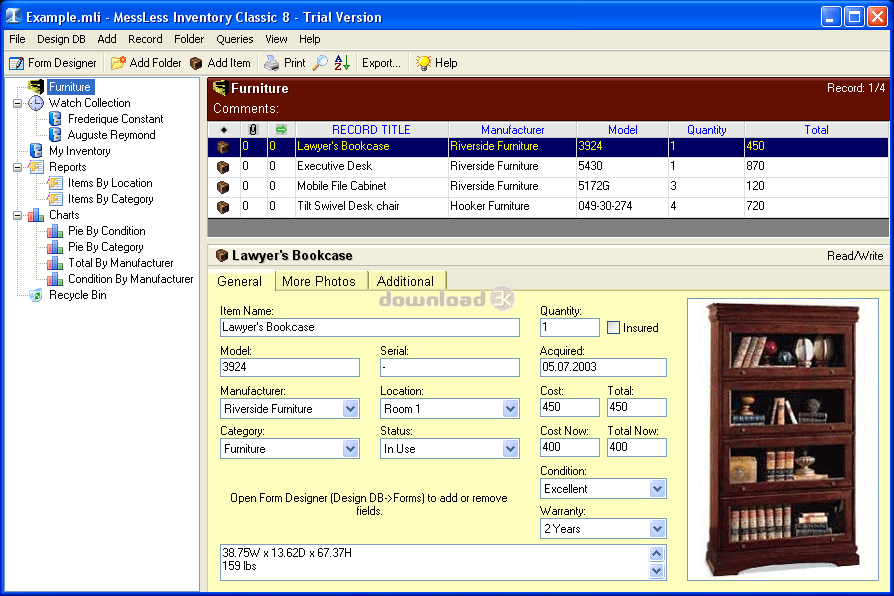Click the Add Folder toolbar icon
Screen dimensions: 894x596
pyautogui.click(x=118, y=63)
